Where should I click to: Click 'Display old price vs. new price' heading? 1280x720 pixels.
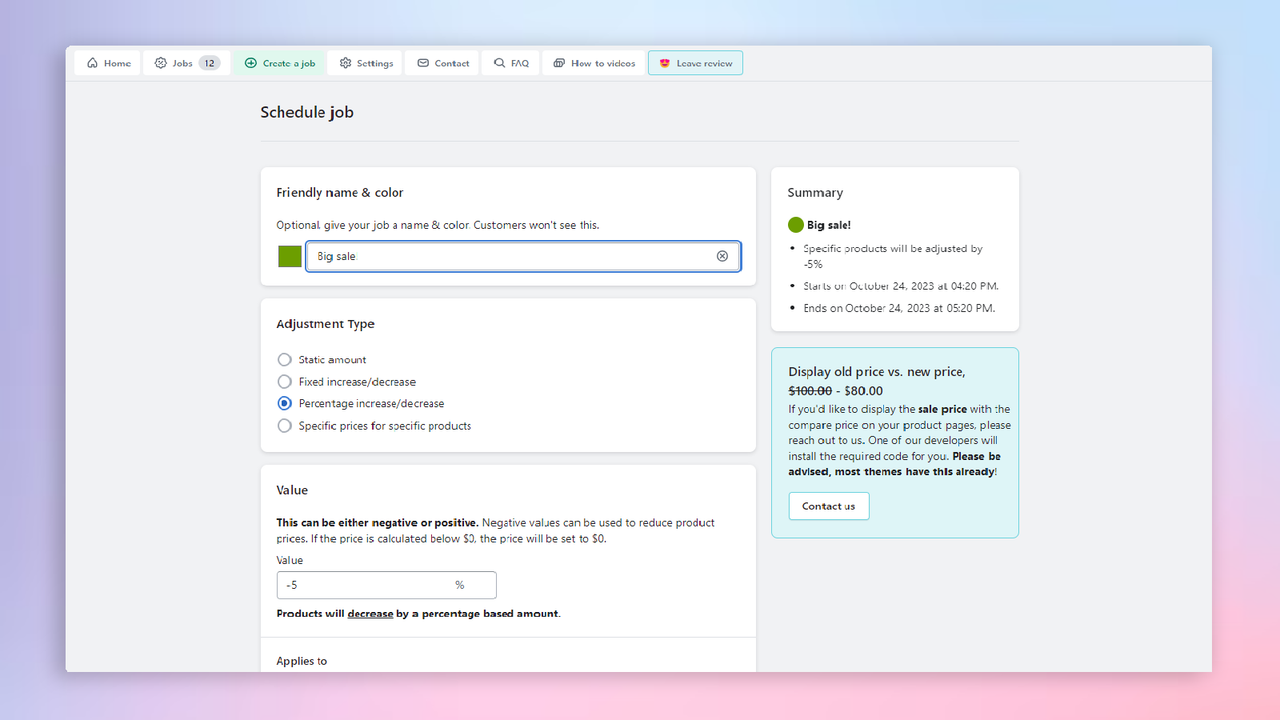(877, 372)
